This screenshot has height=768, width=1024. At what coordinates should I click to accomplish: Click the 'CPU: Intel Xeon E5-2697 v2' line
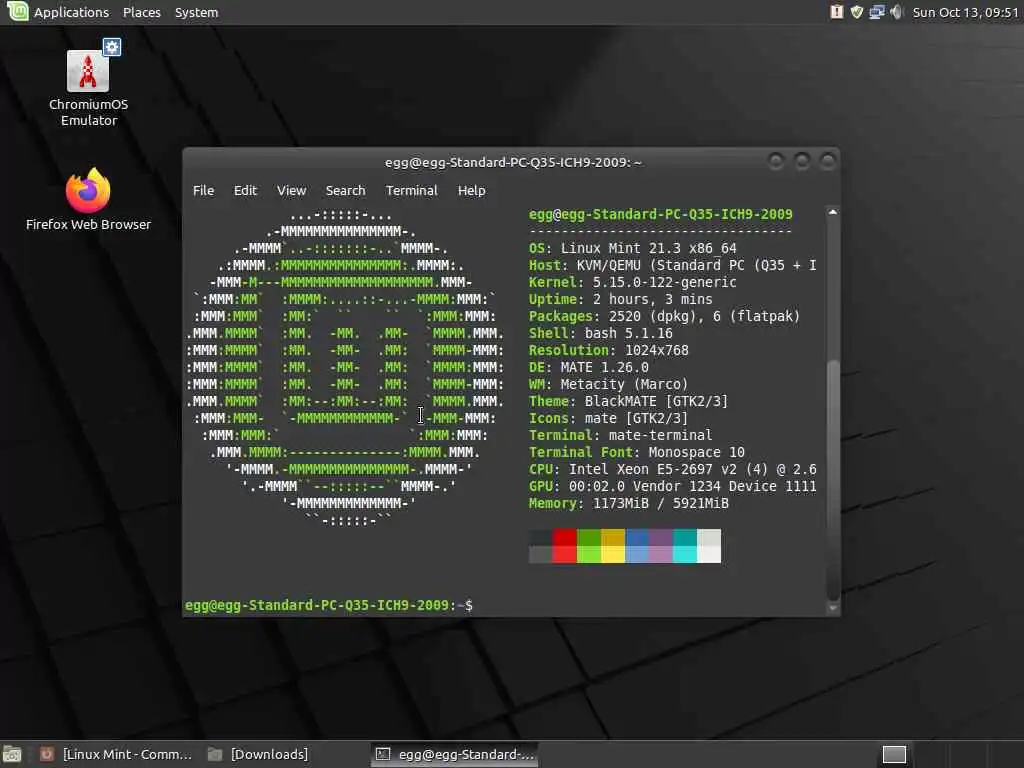click(672, 469)
